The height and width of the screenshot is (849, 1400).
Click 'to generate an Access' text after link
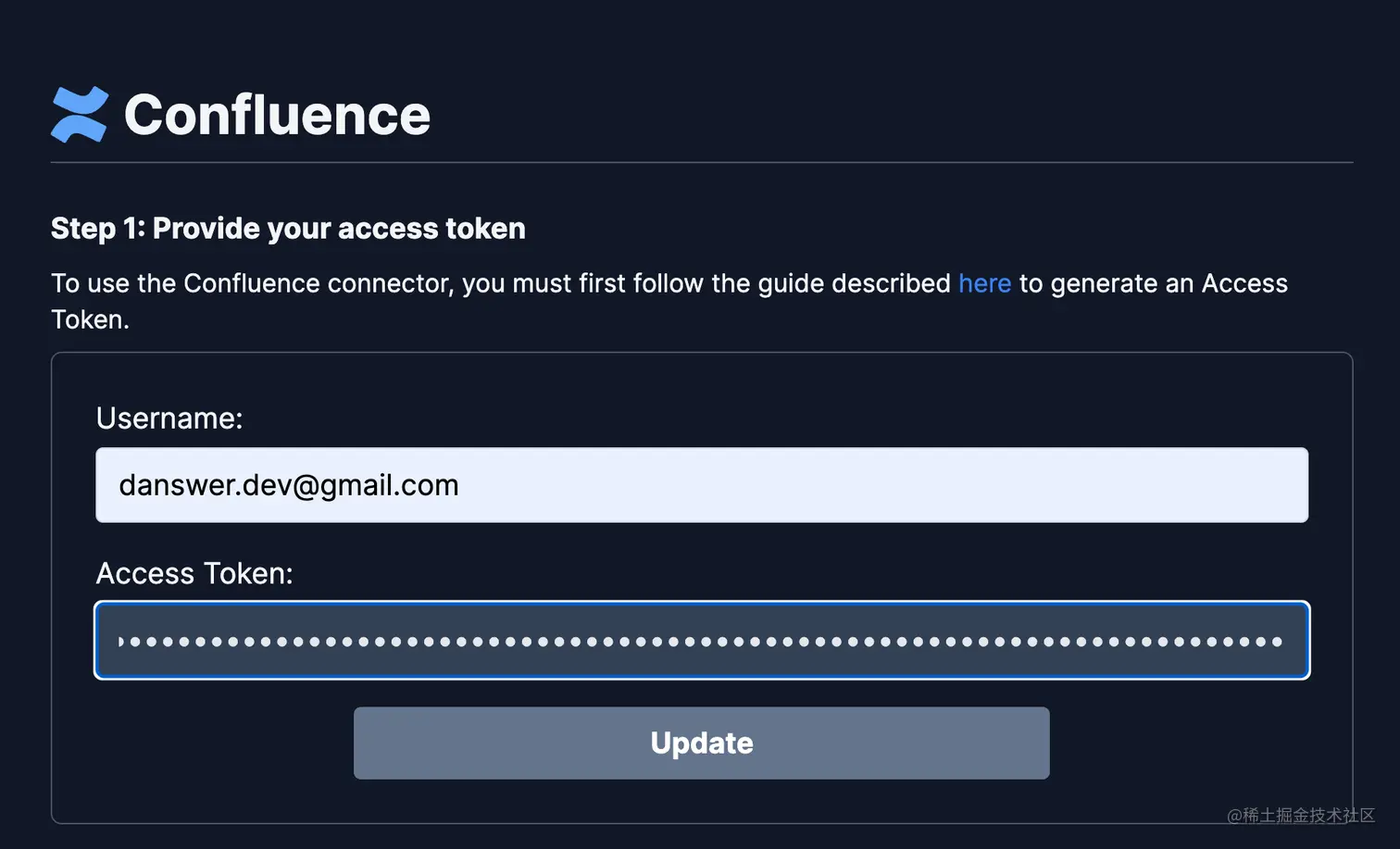[1154, 283]
